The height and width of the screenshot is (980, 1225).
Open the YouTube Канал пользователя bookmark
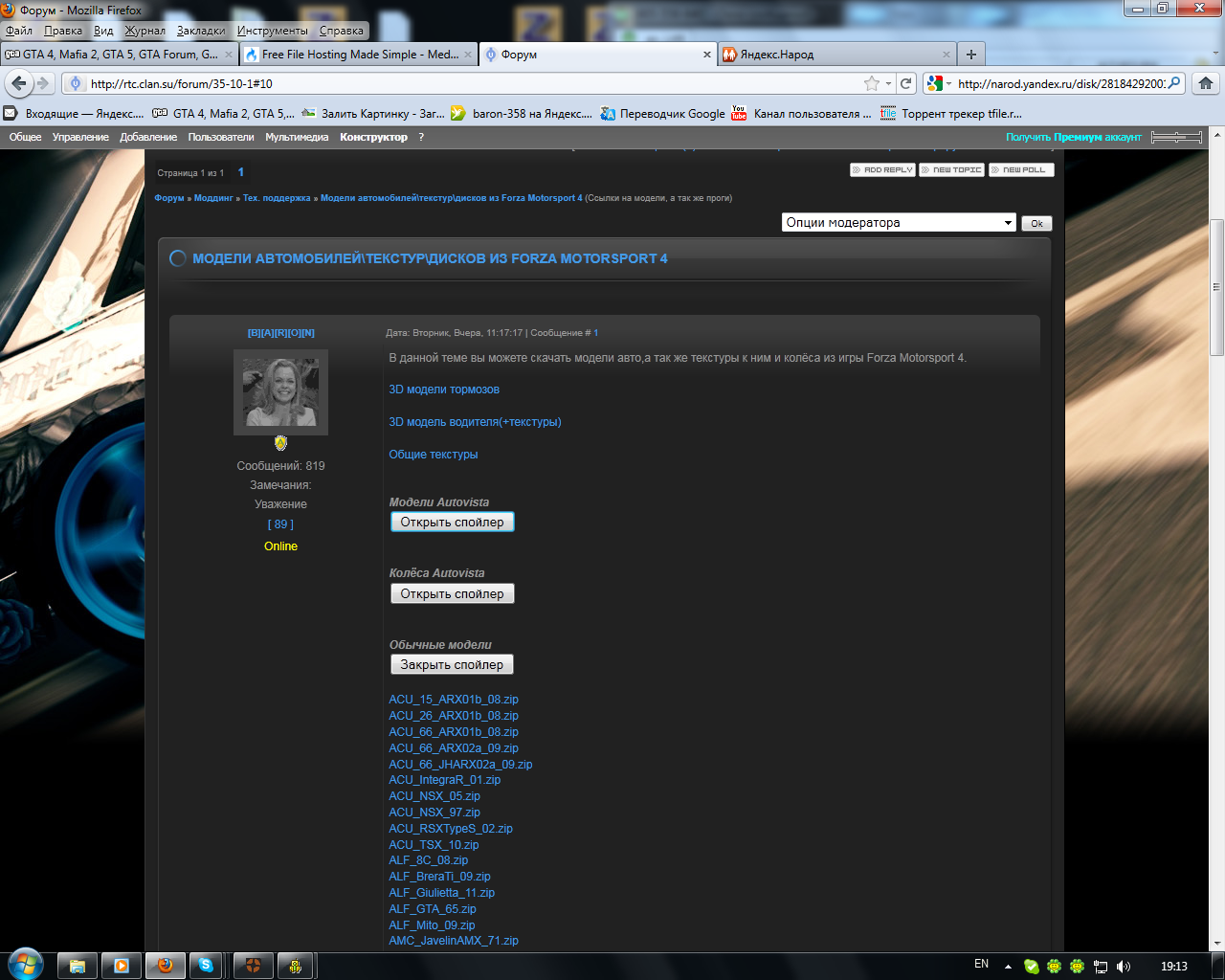pyautogui.click(x=801, y=113)
